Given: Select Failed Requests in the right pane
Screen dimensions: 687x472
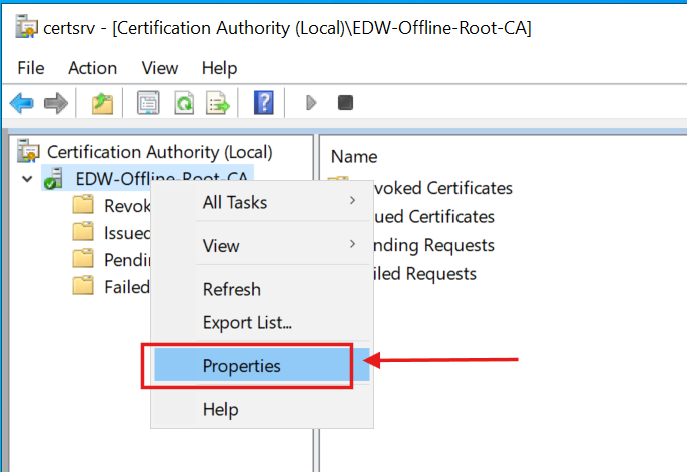Looking at the screenshot, I should pos(425,273).
